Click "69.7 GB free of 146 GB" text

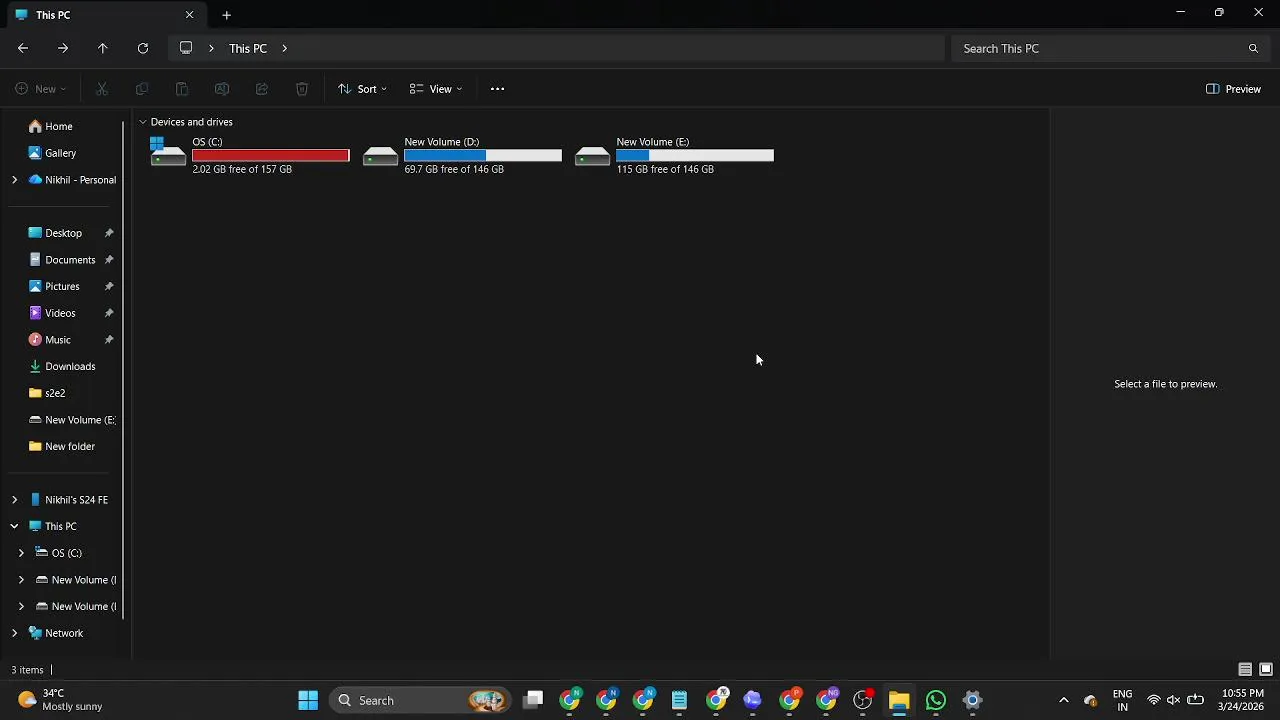[x=454, y=169]
